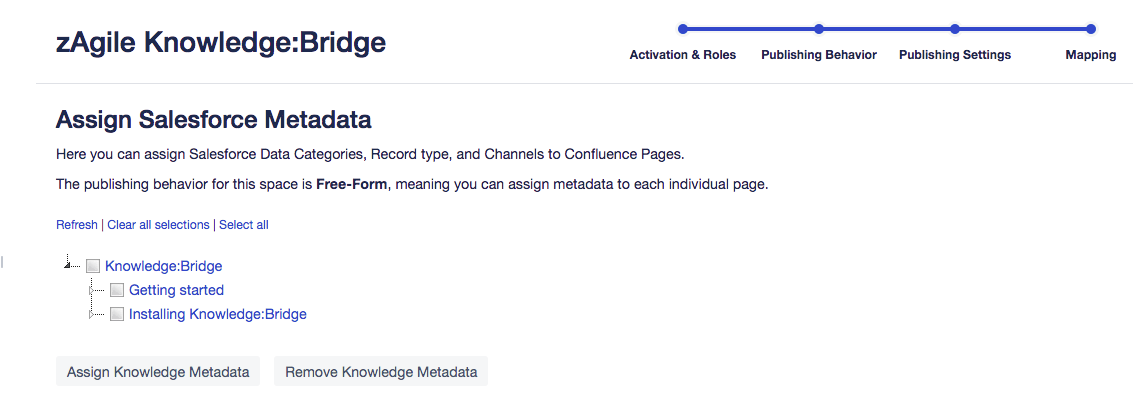The width and height of the screenshot is (1133, 407).
Task: Open the Activation & Roles step label
Action: [x=682, y=55]
